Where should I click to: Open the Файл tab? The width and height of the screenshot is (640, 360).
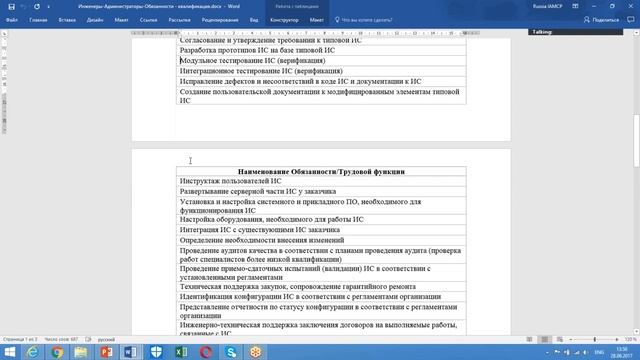point(12,20)
